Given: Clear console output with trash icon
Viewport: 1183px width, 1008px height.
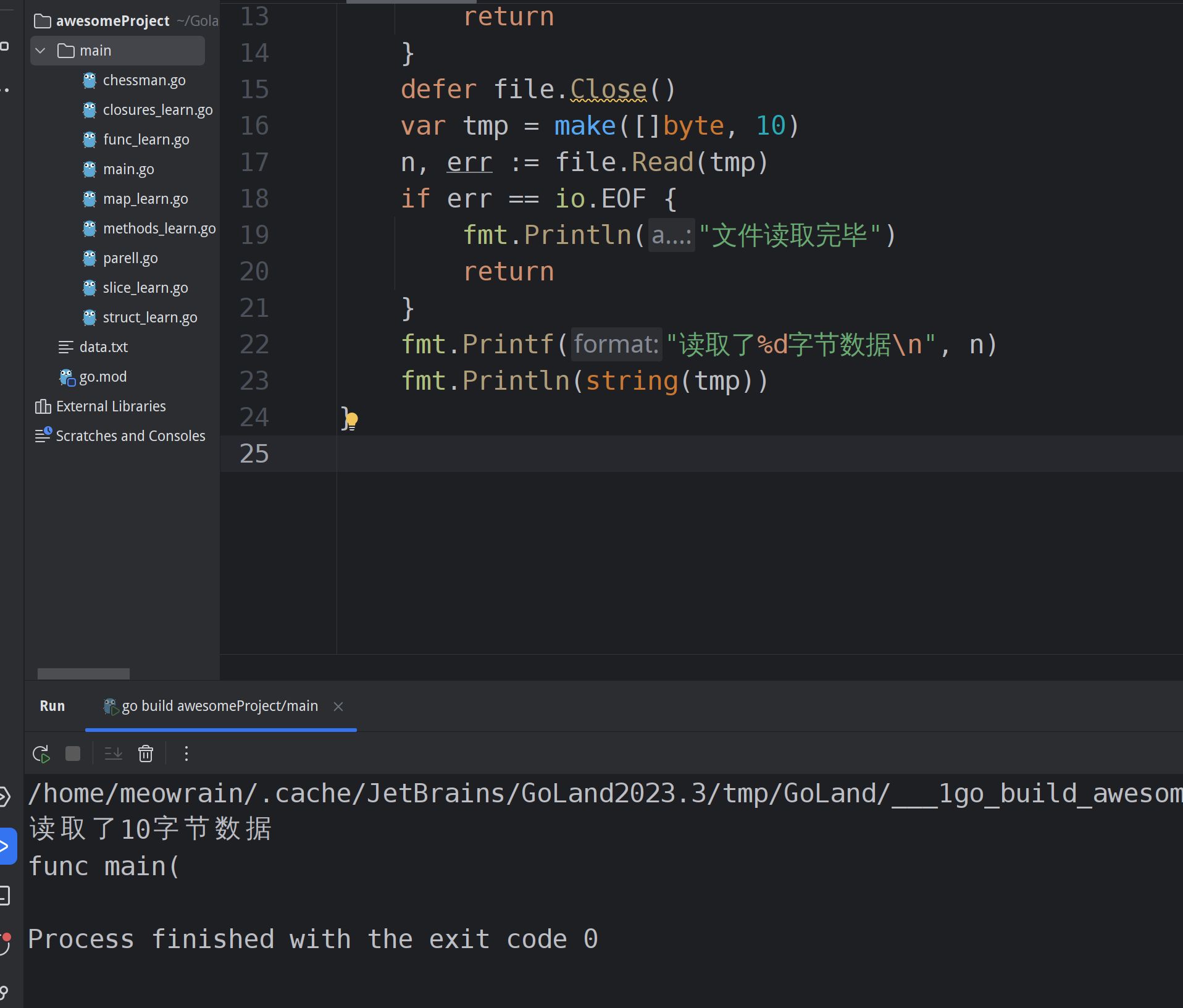Looking at the screenshot, I should [x=146, y=754].
